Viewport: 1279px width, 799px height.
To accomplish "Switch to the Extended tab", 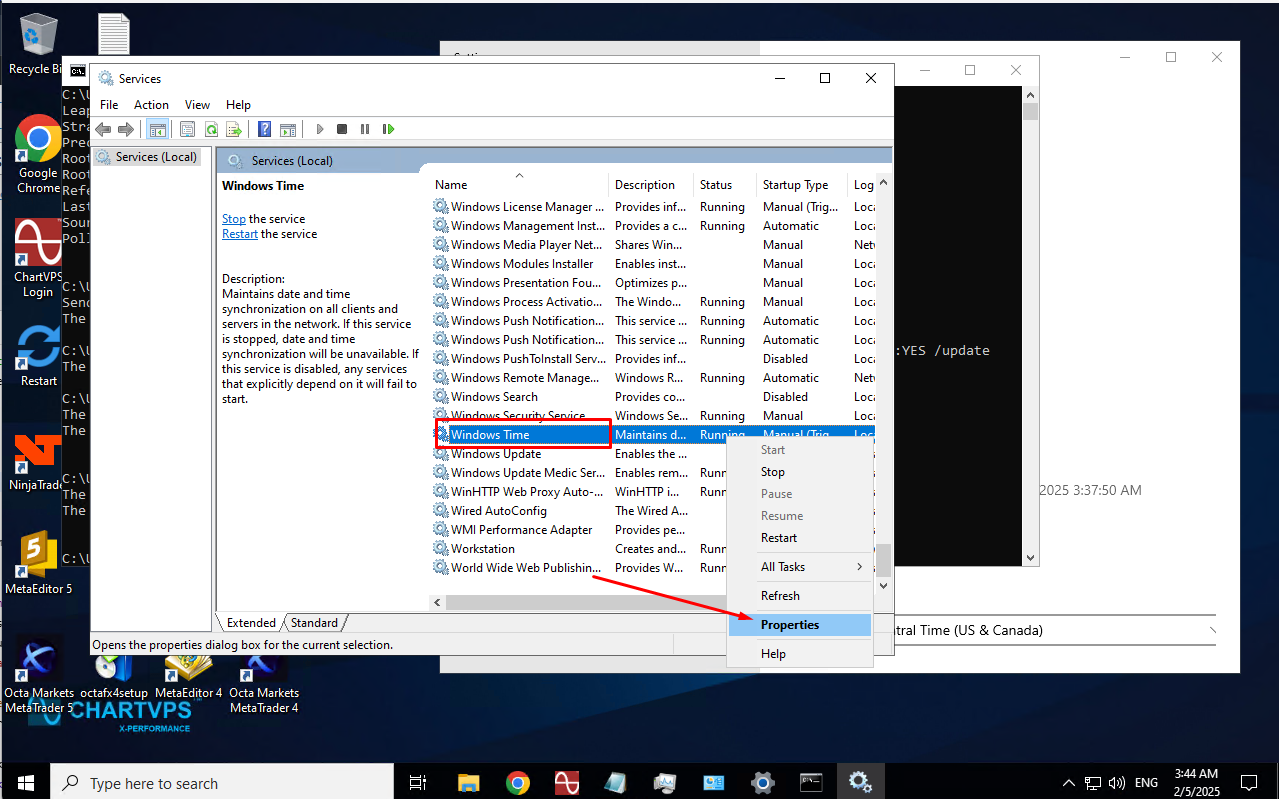I will [251, 623].
